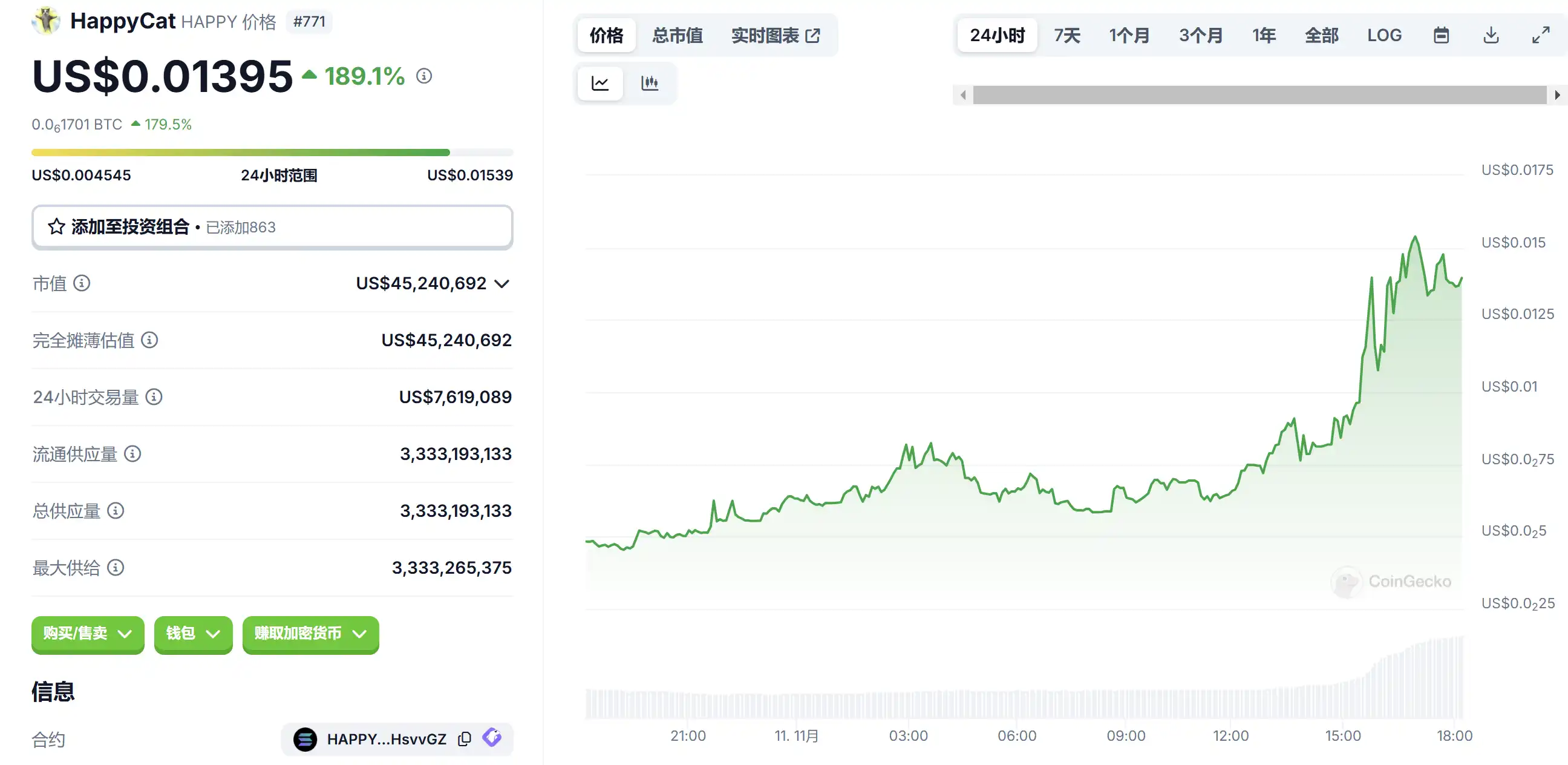The height and width of the screenshot is (765, 1568).
Task: Switch to the 总市值 tab
Action: tap(677, 35)
